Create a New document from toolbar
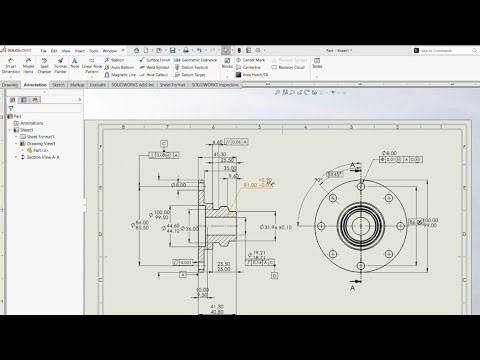480x360 pixels. [146, 50]
